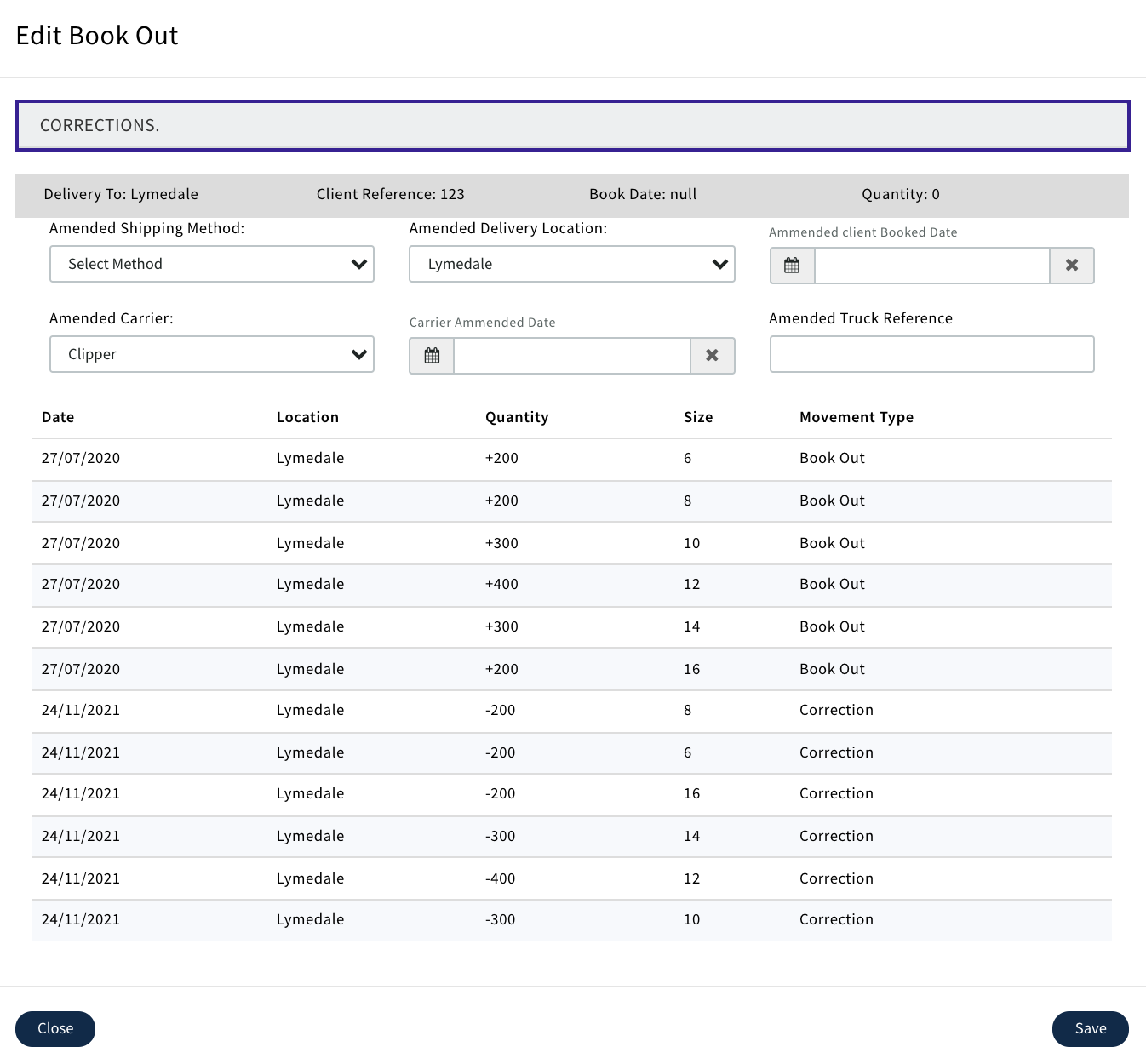1146x1064 pixels.
Task: Clear the Carrier Ammended Date field
Action: pos(712,356)
